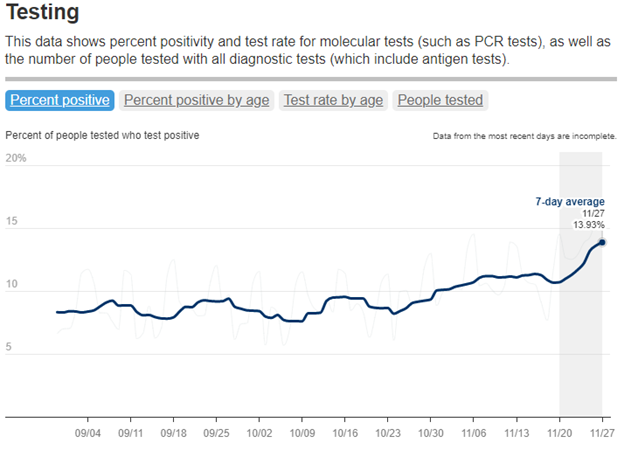Image resolution: width=624 pixels, height=451 pixels.
Task: Open the Test rate by age tab
Action: click(333, 100)
